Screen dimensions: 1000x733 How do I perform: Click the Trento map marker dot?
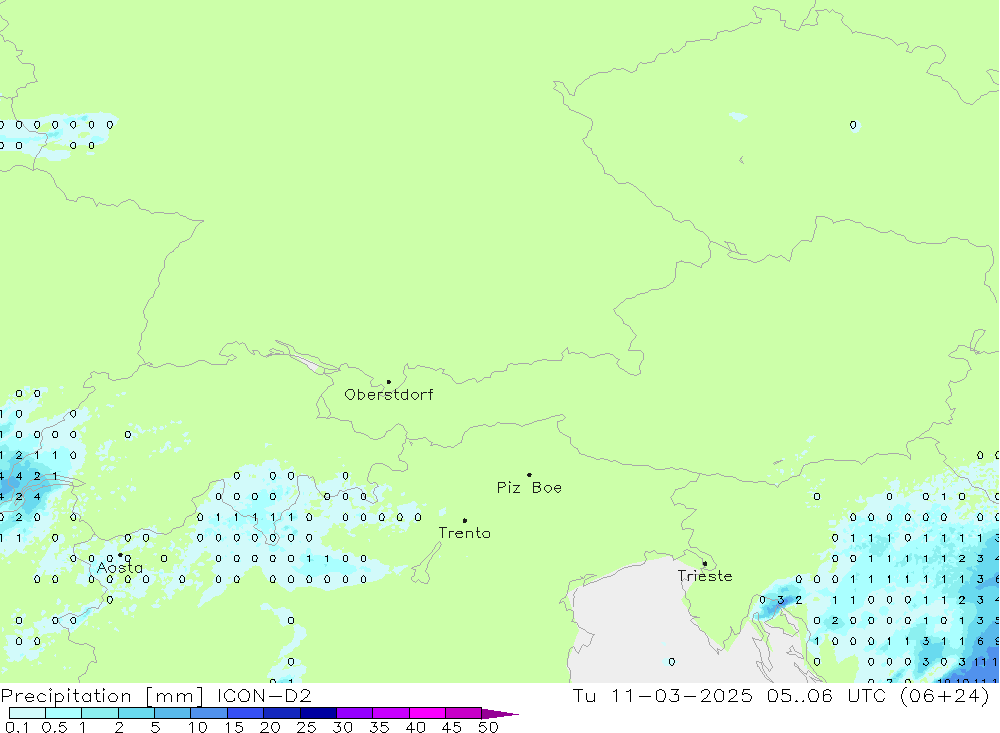pyautogui.click(x=465, y=521)
